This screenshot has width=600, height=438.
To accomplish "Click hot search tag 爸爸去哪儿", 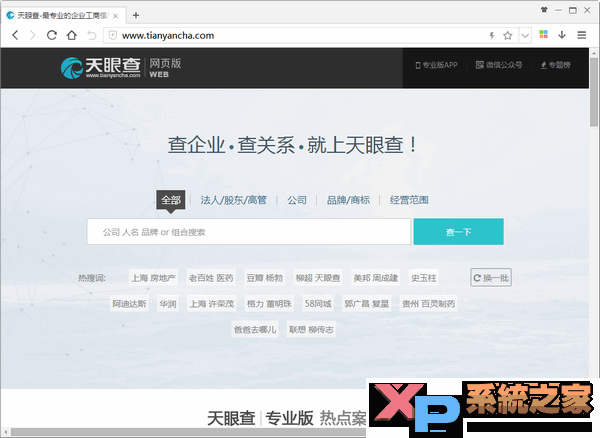I will point(255,329).
